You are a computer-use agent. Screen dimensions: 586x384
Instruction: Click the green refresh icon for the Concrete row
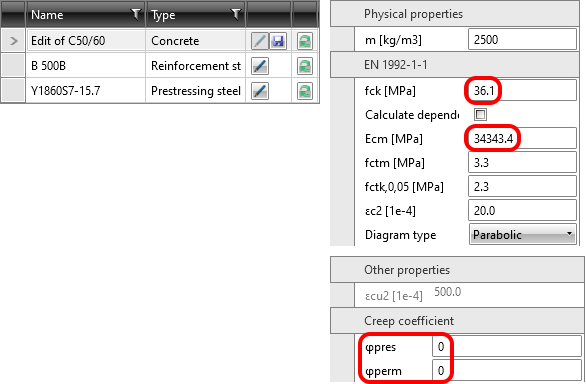click(305, 41)
